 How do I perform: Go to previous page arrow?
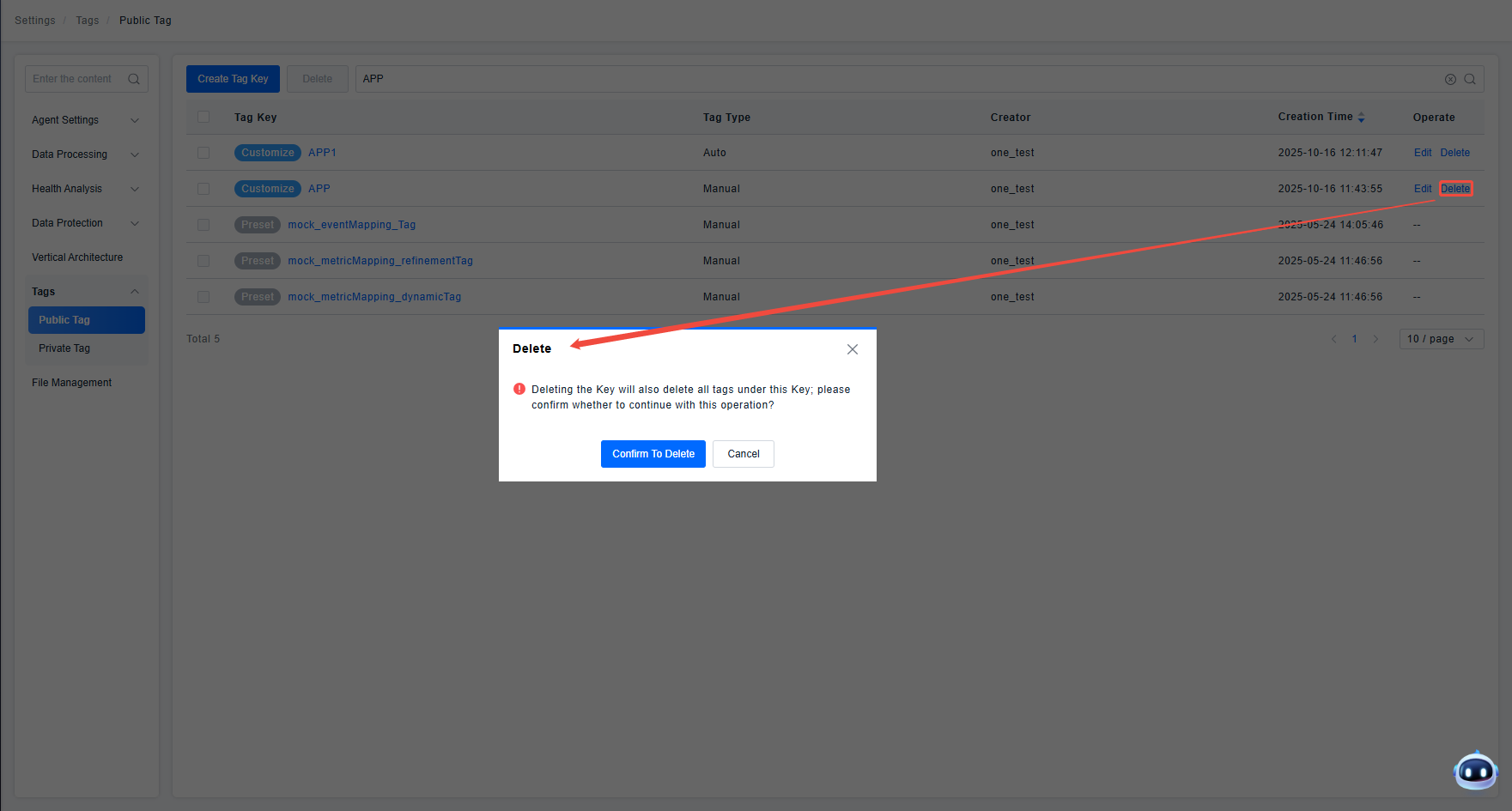click(x=1333, y=339)
